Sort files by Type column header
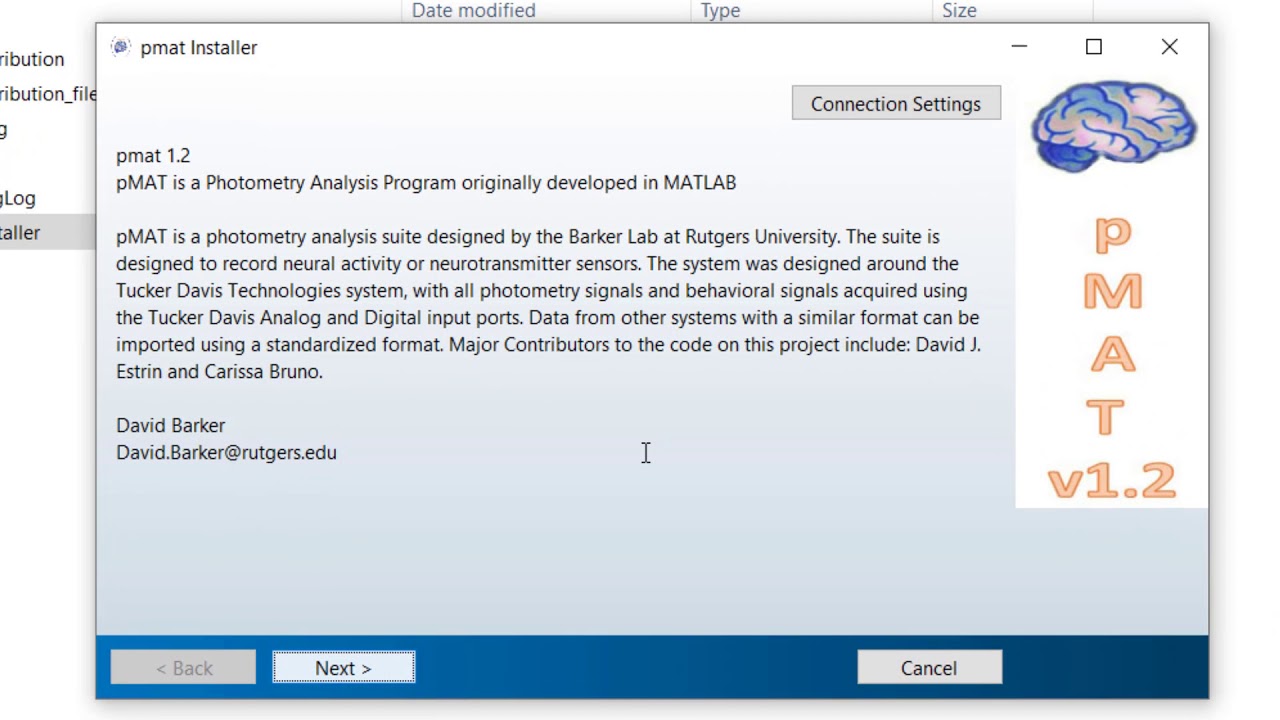The width and height of the screenshot is (1280, 720). (x=720, y=10)
